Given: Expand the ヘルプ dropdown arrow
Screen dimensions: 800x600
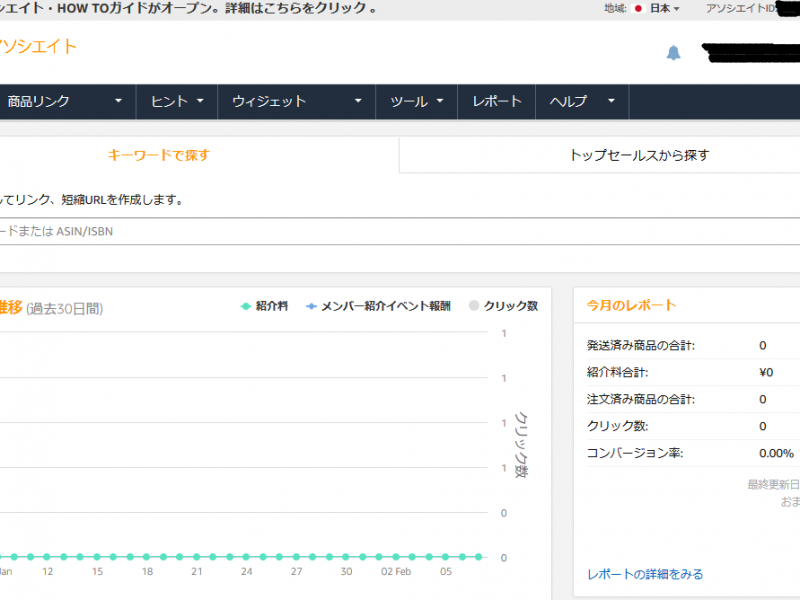Looking at the screenshot, I should tap(611, 101).
